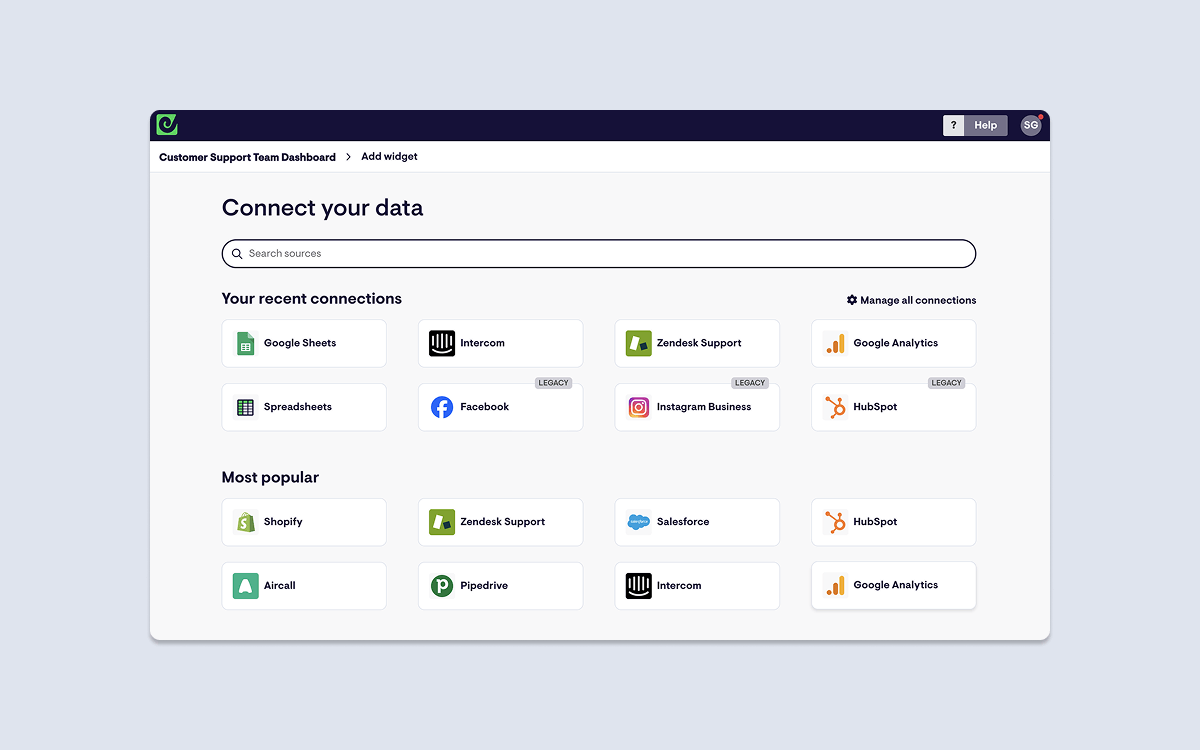Click the Connect your data heading
1200x750 pixels.
click(x=322, y=208)
